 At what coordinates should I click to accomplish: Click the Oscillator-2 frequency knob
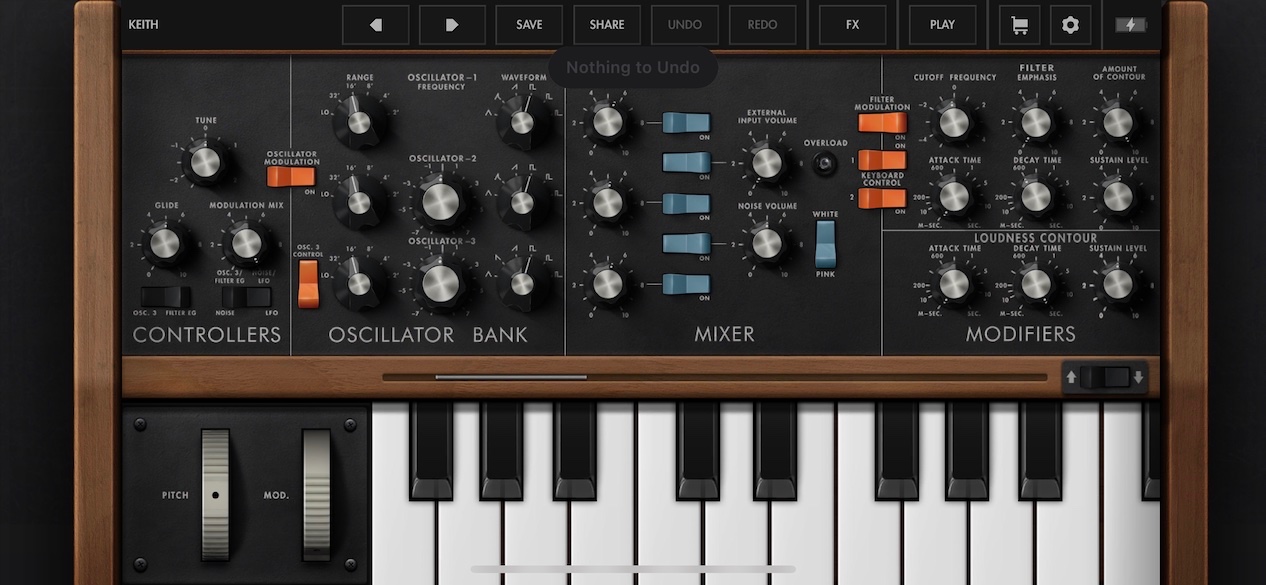tap(440, 201)
